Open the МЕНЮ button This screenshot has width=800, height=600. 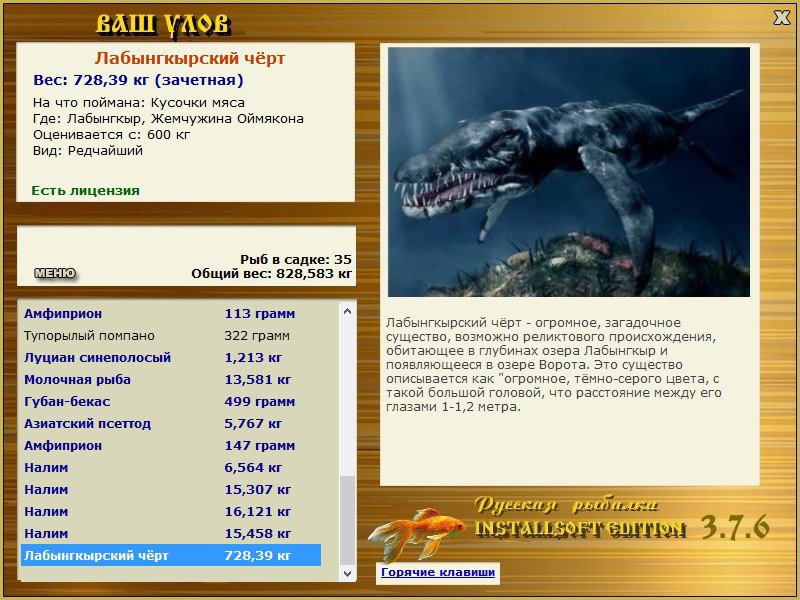(x=55, y=273)
